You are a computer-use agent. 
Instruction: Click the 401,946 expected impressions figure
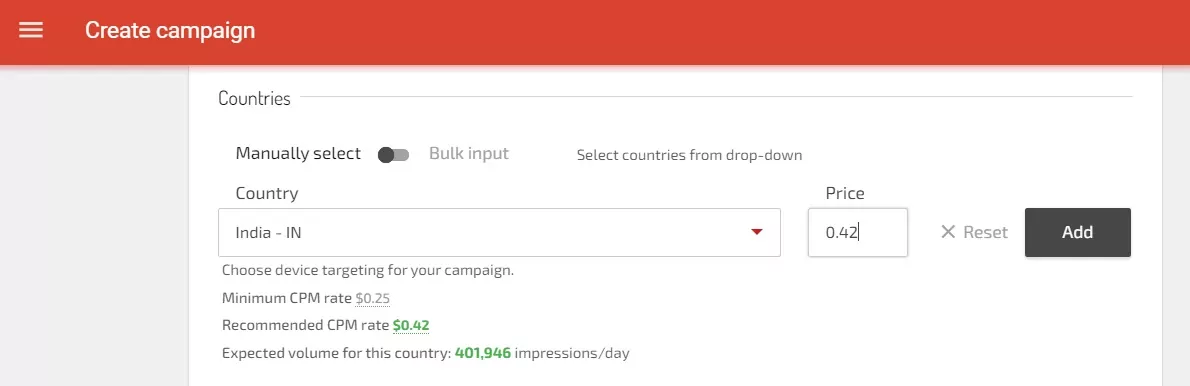483,353
